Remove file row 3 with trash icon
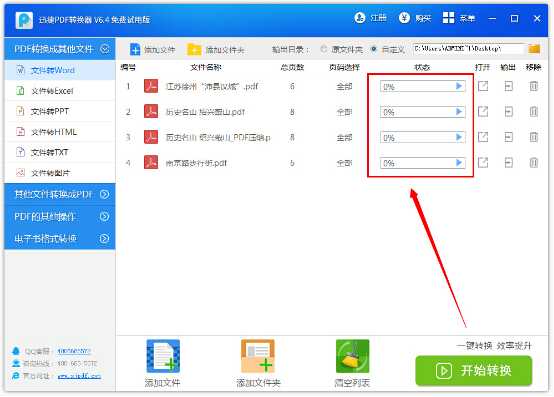554x397 pixels. click(x=534, y=137)
